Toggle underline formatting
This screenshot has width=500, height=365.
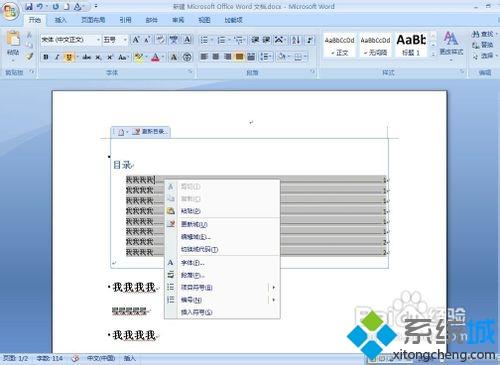(x=69, y=57)
